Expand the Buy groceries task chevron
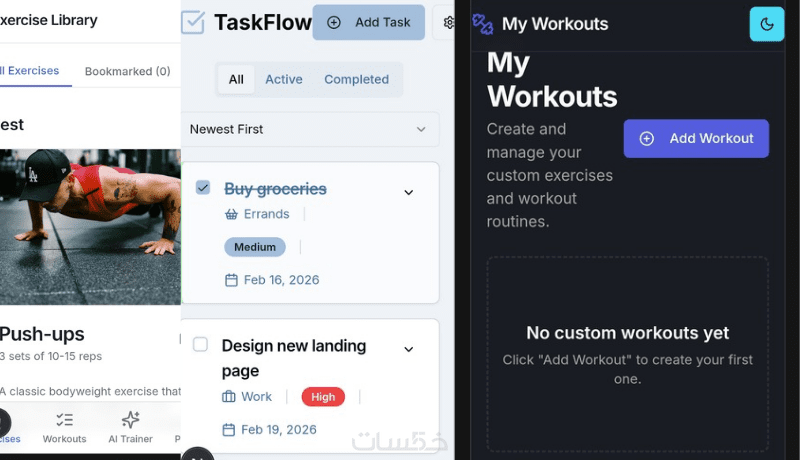 pyautogui.click(x=408, y=192)
